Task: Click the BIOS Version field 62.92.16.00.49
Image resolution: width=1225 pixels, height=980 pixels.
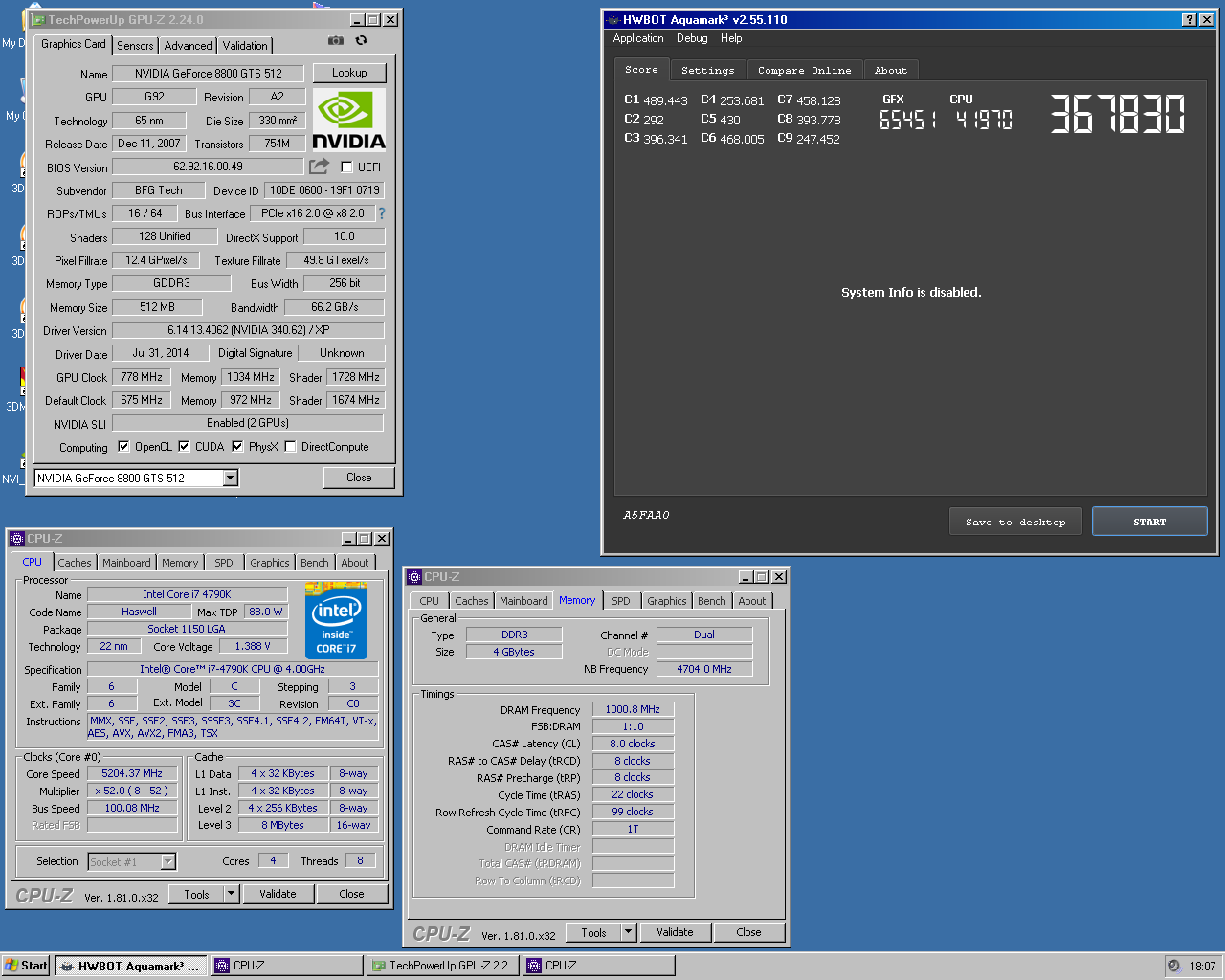Action: point(208,167)
